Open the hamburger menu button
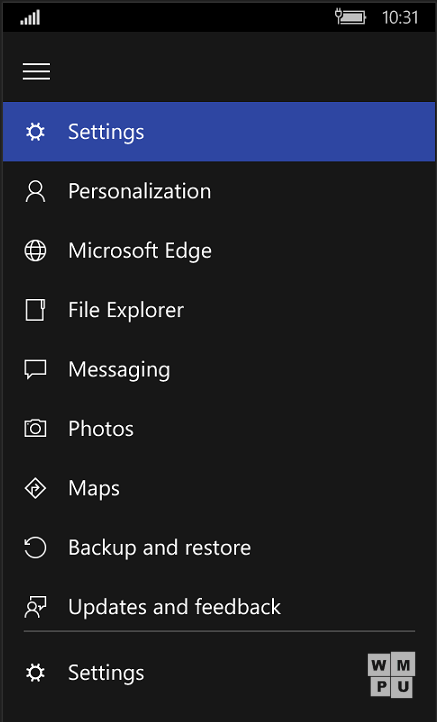This screenshot has width=437, height=722. click(x=36, y=71)
